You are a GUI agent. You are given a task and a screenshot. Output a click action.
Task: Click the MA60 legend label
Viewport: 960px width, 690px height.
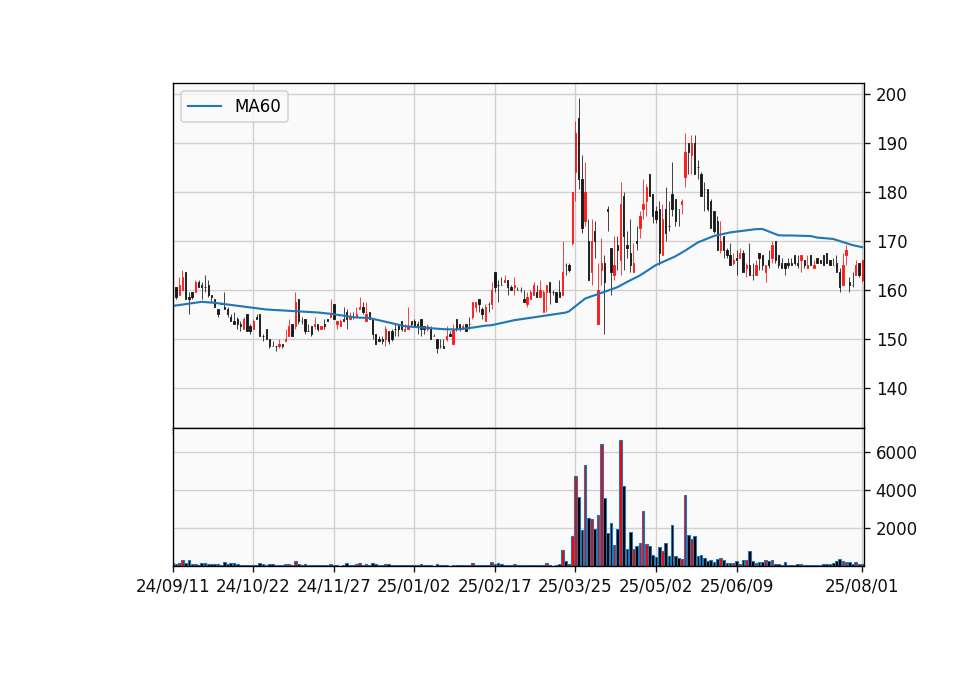pos(257,106)
